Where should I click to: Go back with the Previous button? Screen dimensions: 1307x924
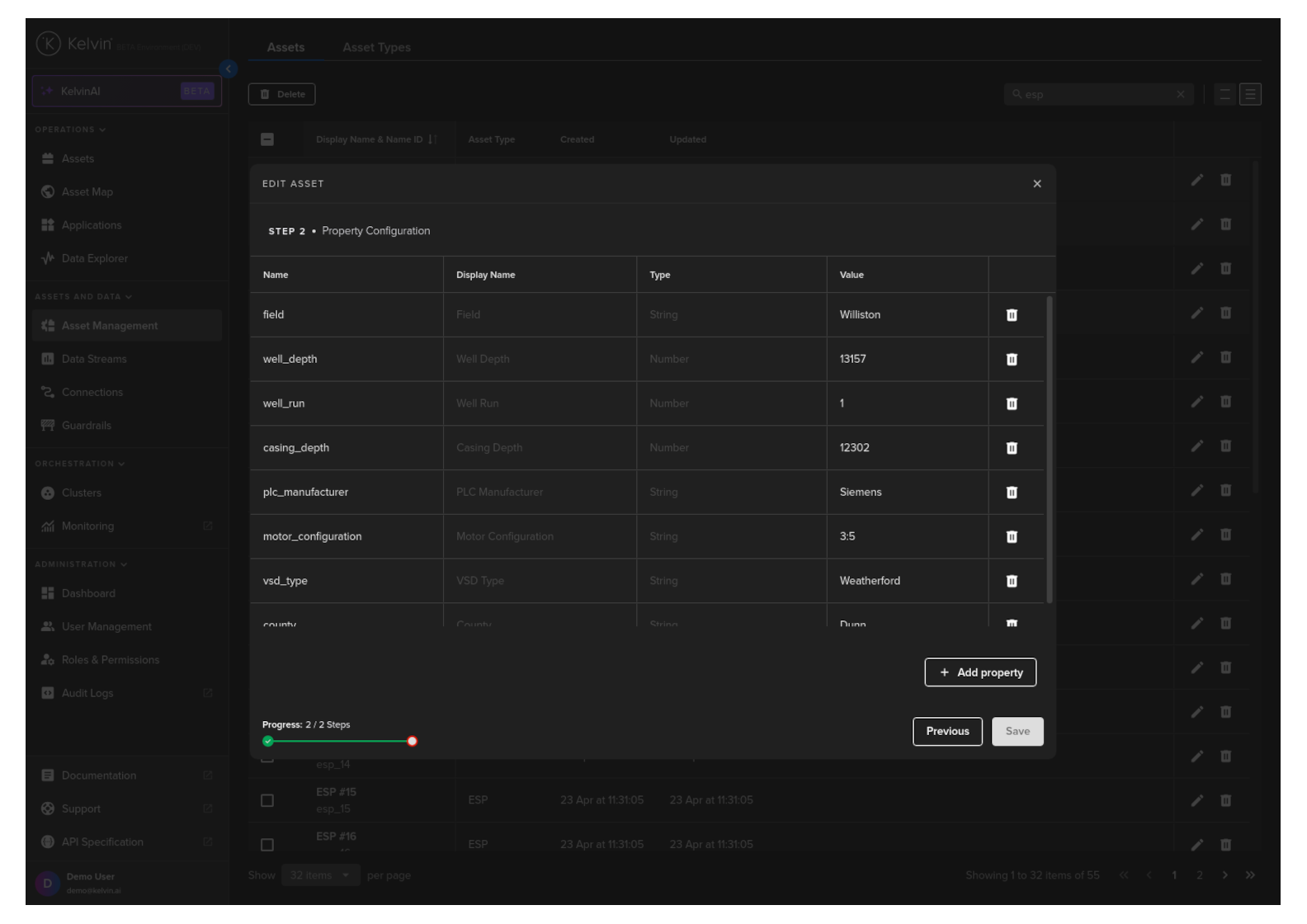pyautogui.click(x=947, y=732)
